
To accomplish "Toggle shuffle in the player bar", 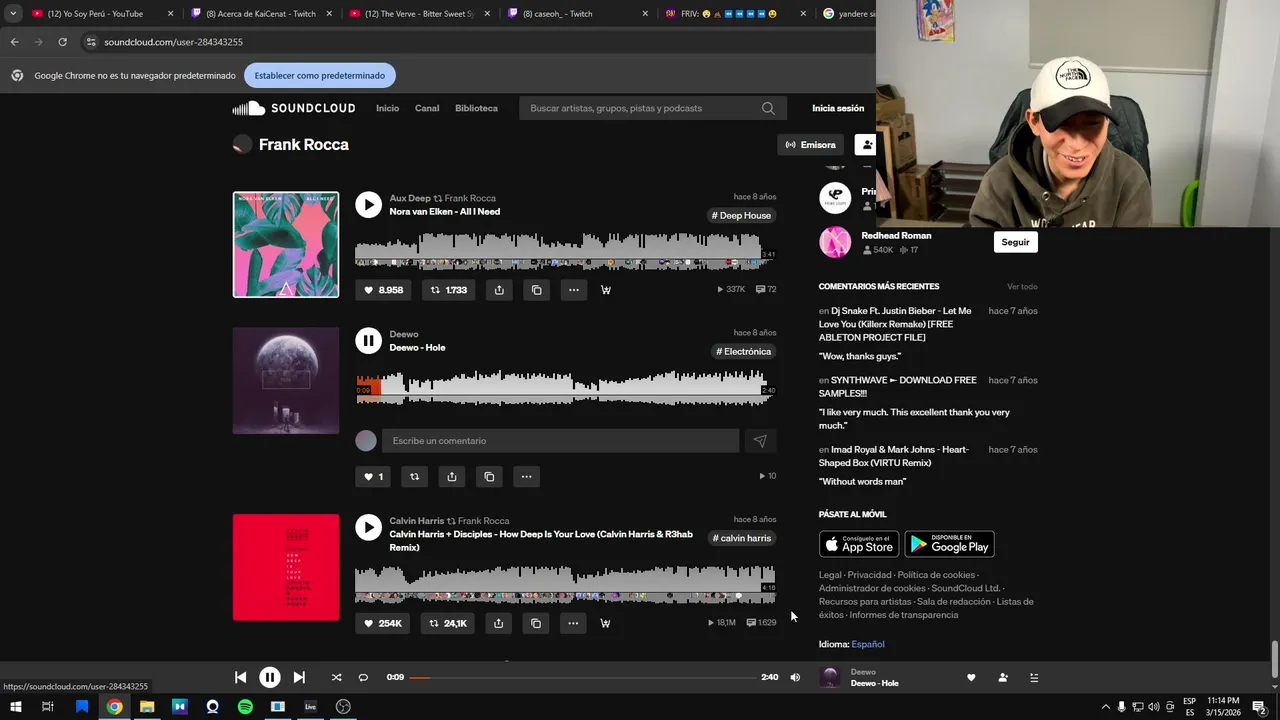I will pos(336,677).
